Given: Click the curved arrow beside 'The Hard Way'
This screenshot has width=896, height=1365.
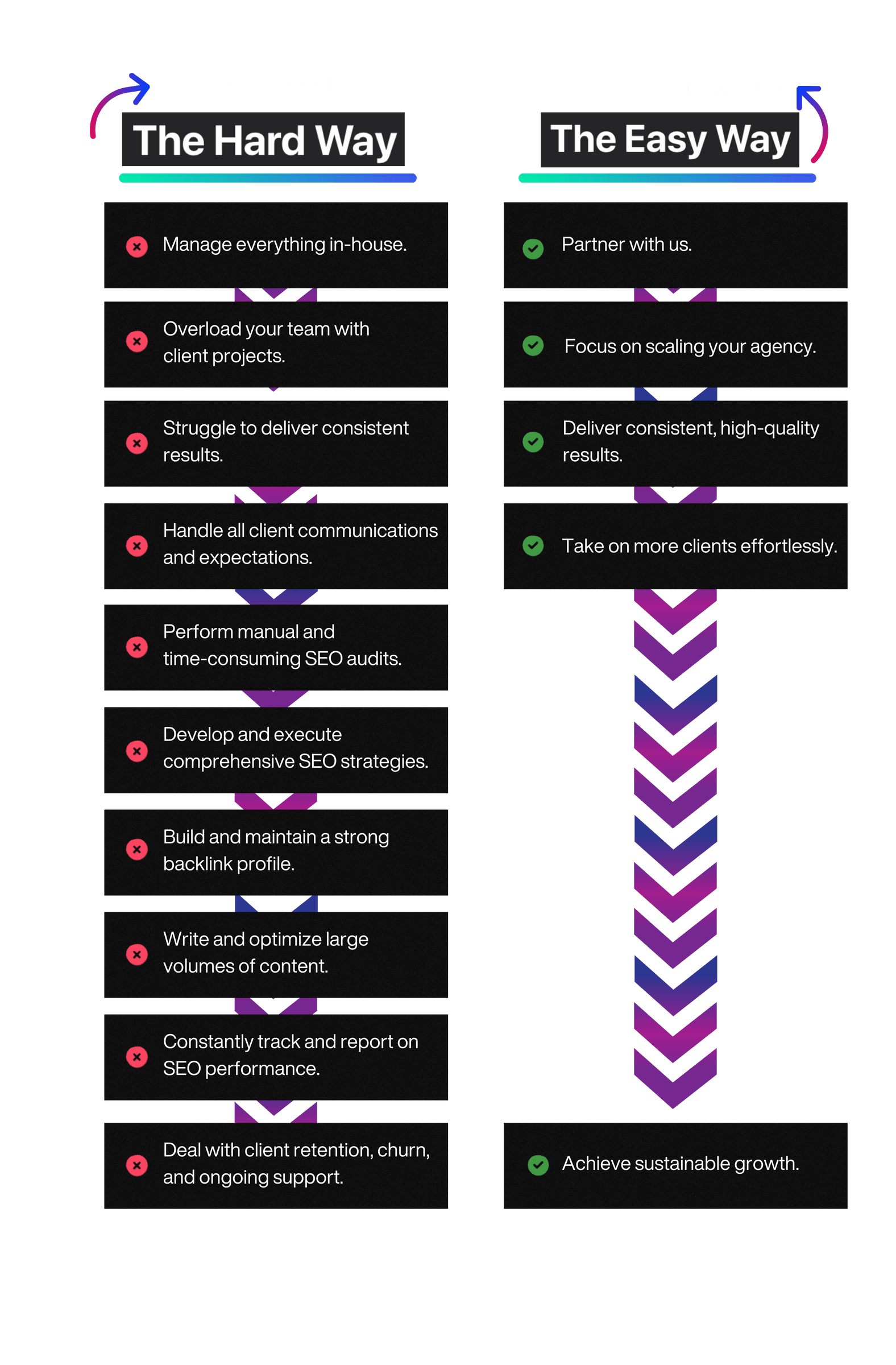Looking at the screenshot, I should click(119, 106).
